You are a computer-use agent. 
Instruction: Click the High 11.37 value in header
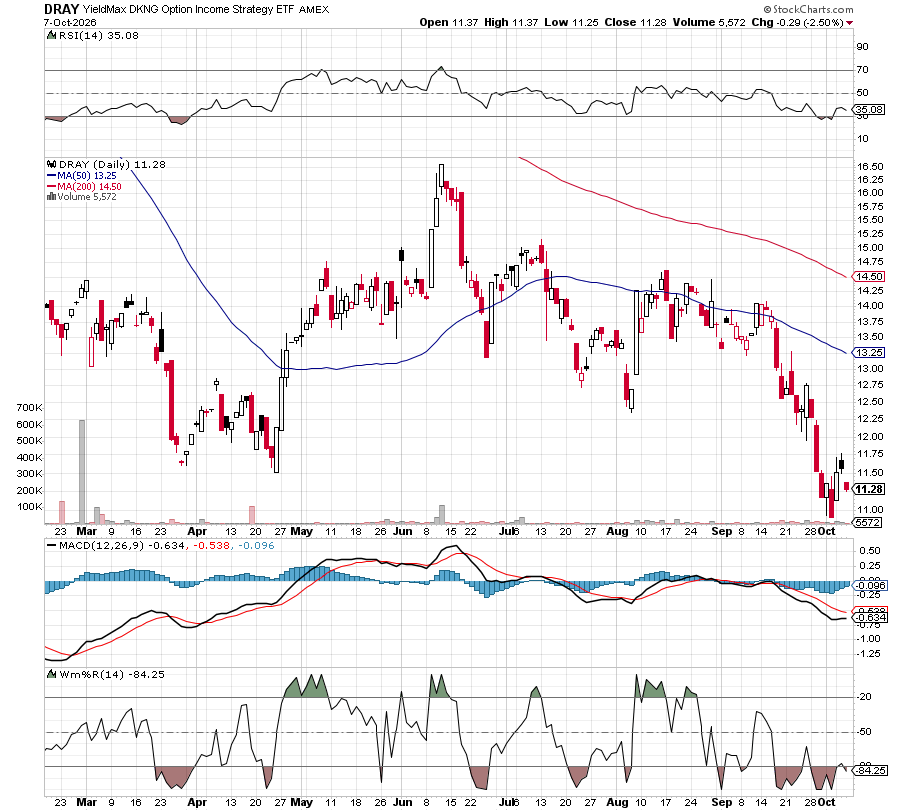click(x=511, y=22)
